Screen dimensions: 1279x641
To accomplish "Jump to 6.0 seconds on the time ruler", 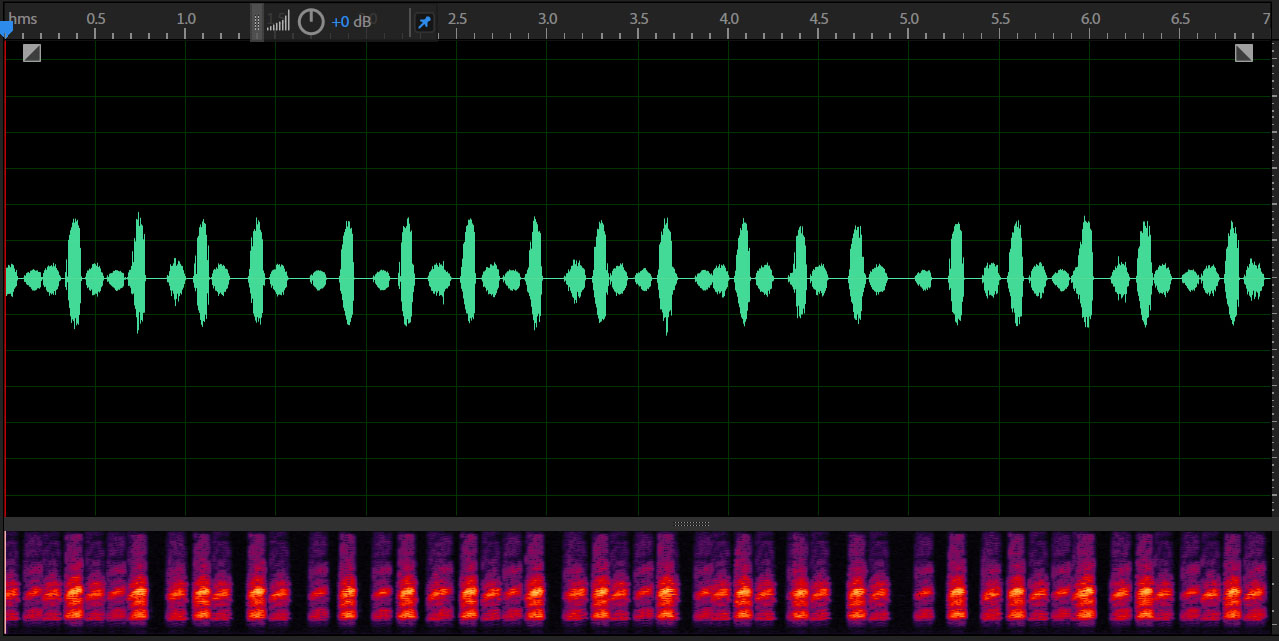I will pyautogui.click(x=1090, y=19).
